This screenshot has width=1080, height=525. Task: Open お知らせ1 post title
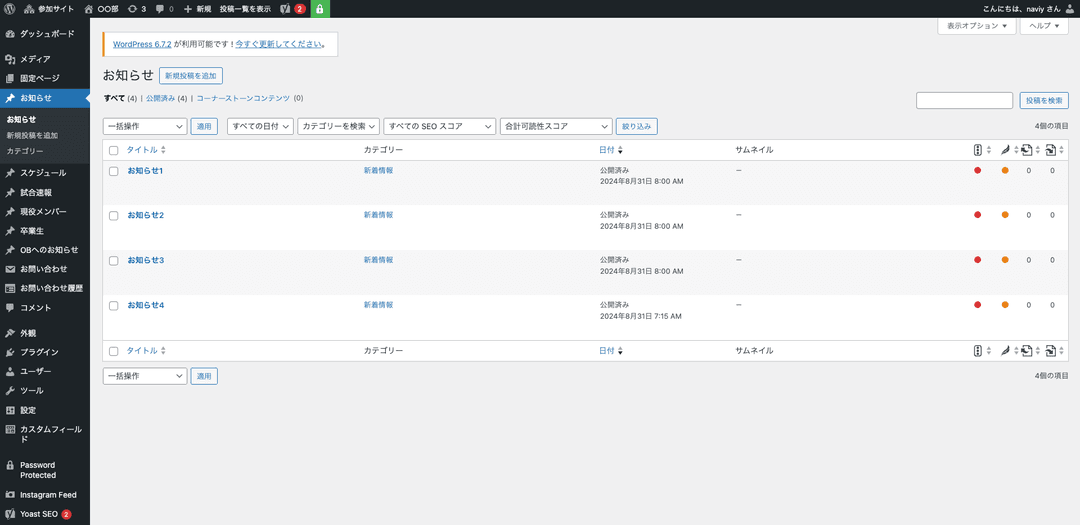(x=145, y=171)
